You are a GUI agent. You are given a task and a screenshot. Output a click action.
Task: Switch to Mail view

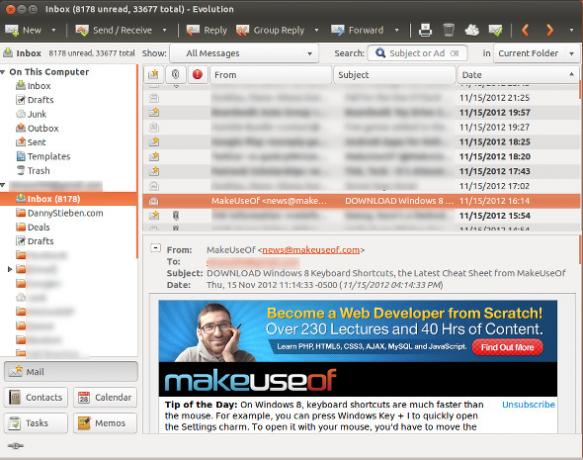pos(71,371)
